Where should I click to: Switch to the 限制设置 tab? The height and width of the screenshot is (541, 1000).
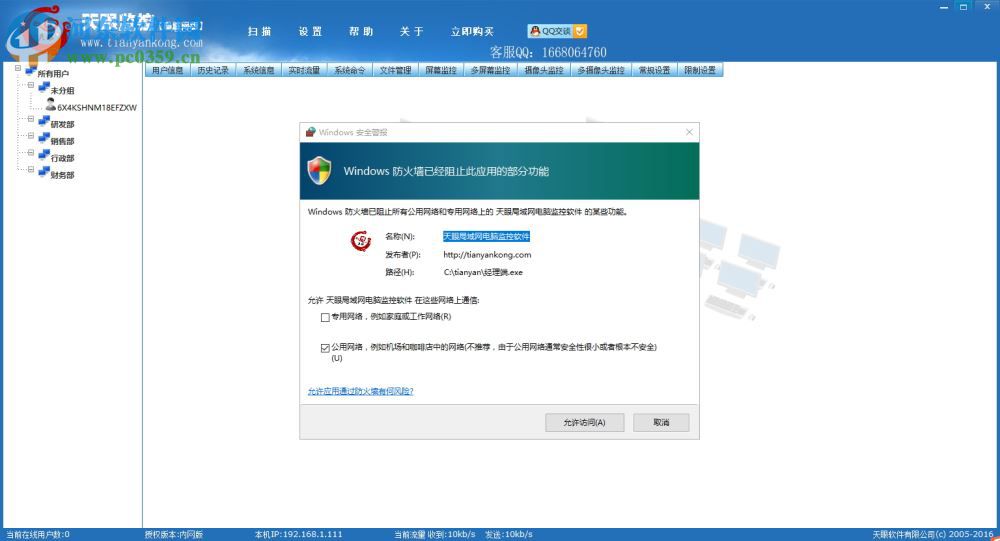(700, 70)
